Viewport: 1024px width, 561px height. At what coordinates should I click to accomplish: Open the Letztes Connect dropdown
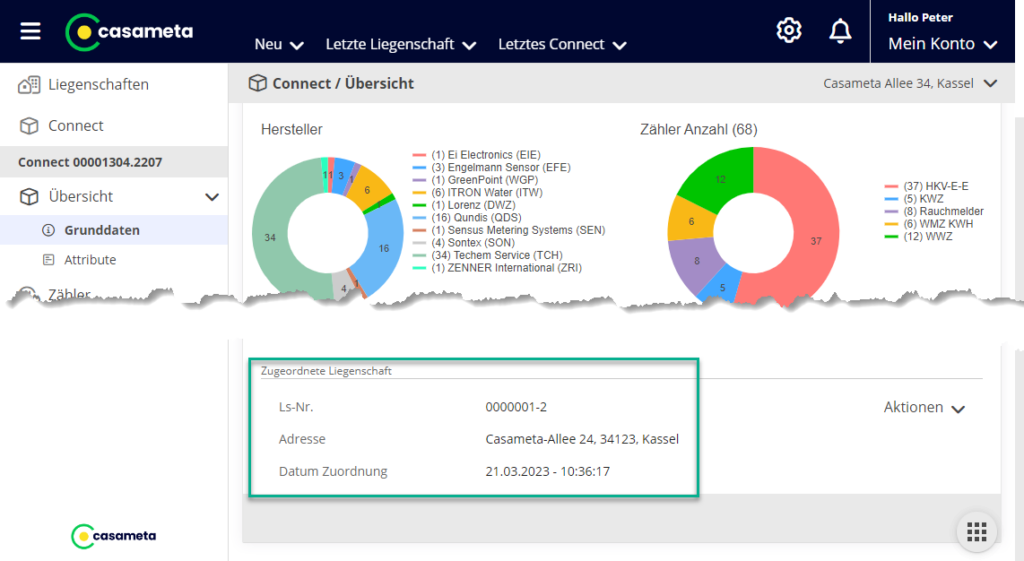point(562,44)
